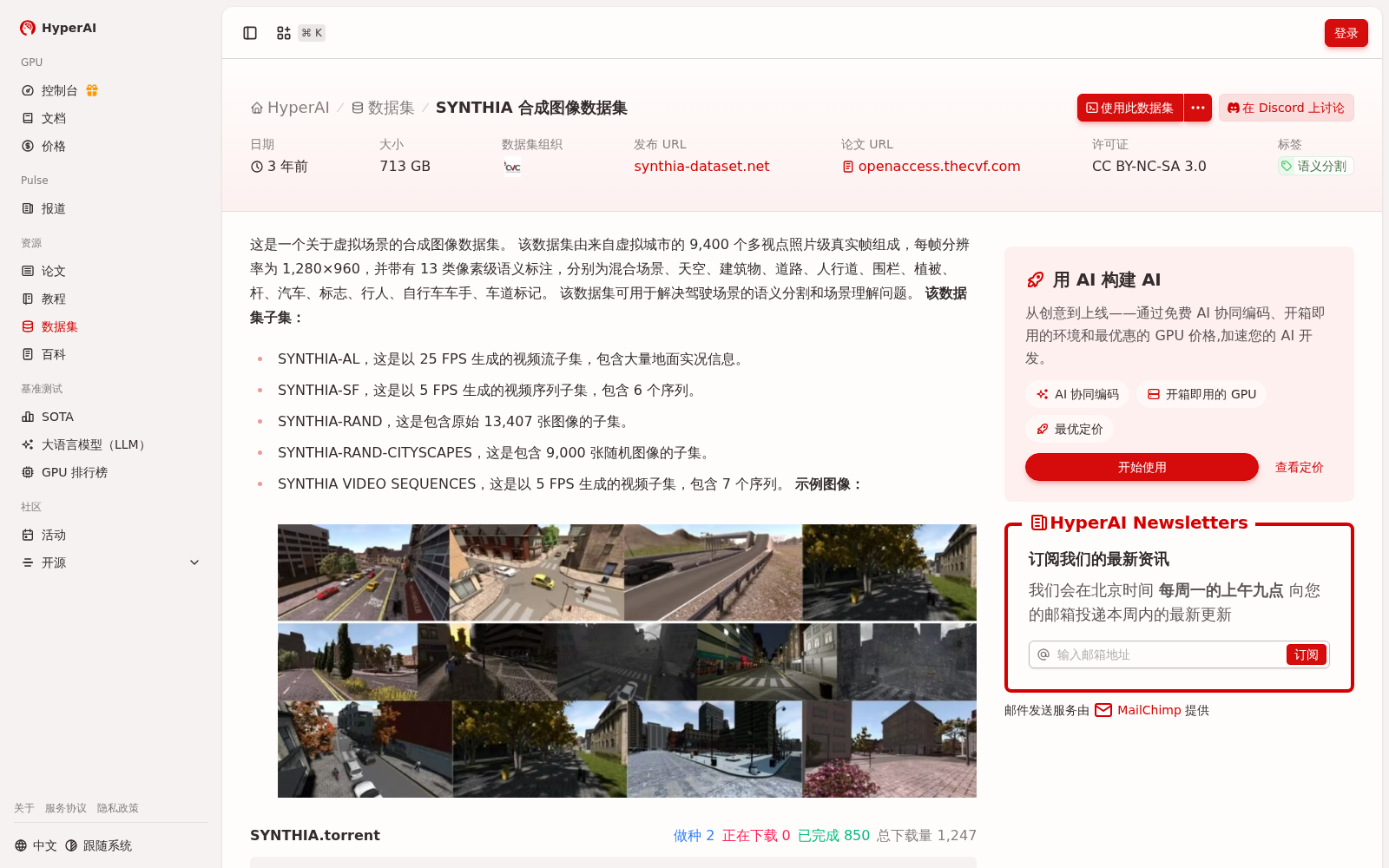This screenshot has width=1389, height=868.
Task: Click the SYNTHIA sample images thumbnail
Action: tap(627, 661)
